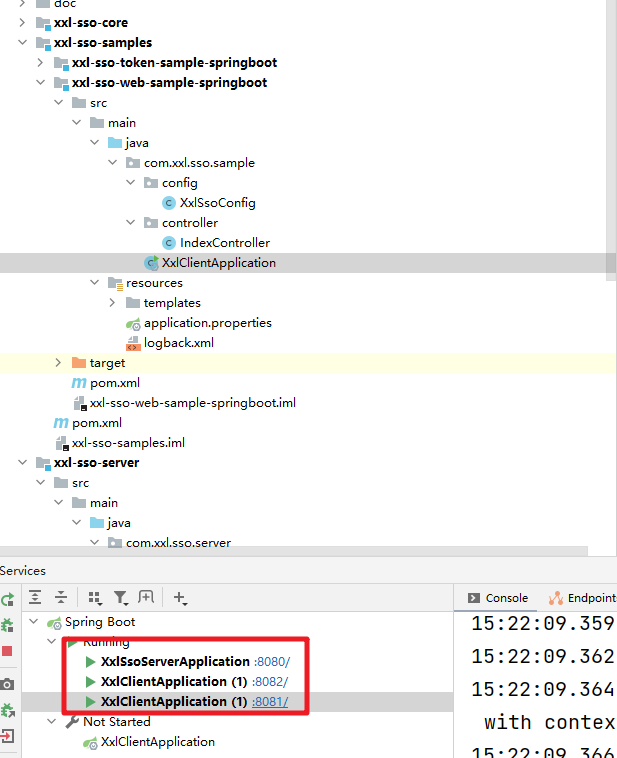Collapse the controller package

pos(131,223)
